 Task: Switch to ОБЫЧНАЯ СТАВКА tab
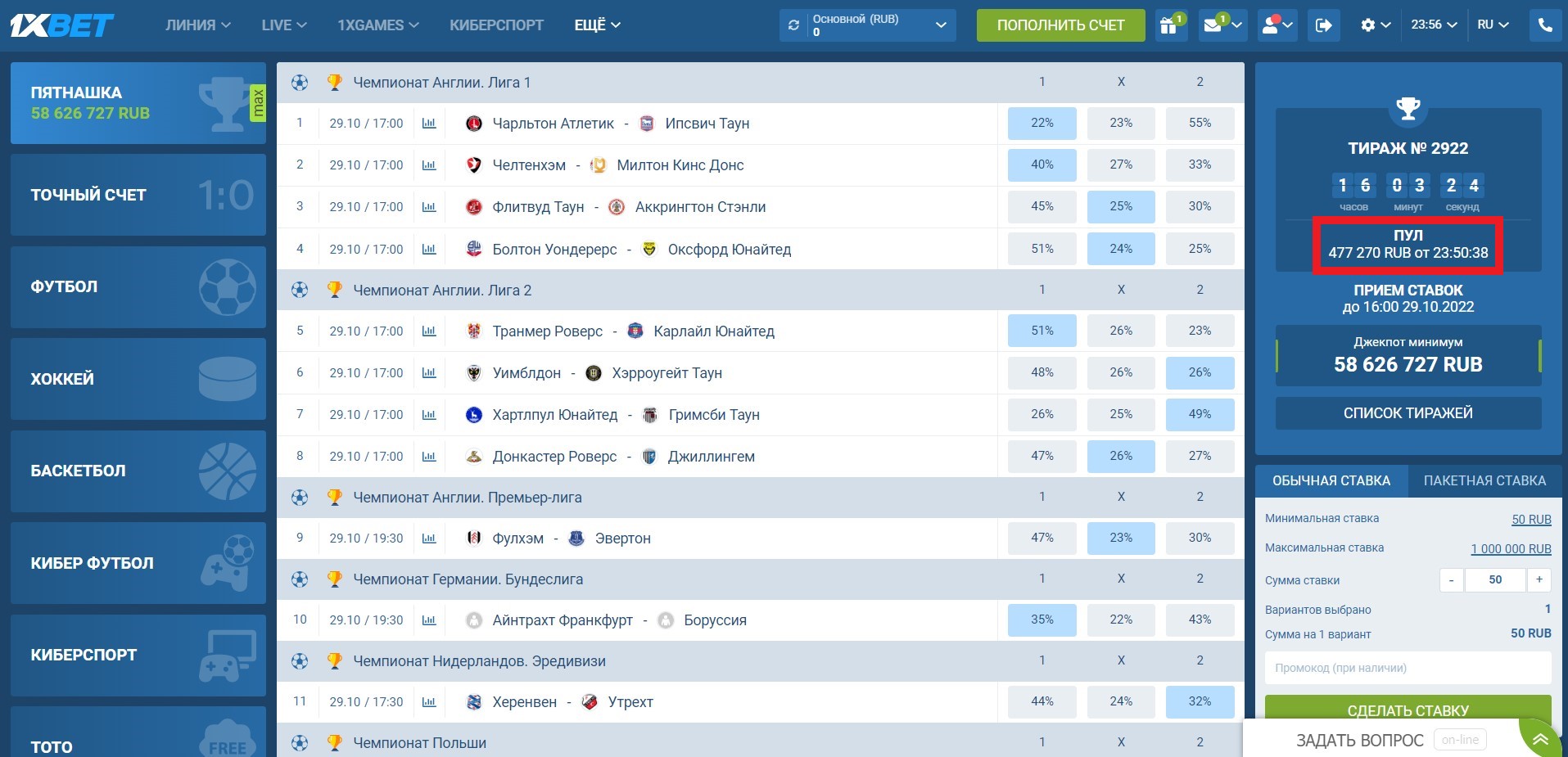tap(1331, 481)
